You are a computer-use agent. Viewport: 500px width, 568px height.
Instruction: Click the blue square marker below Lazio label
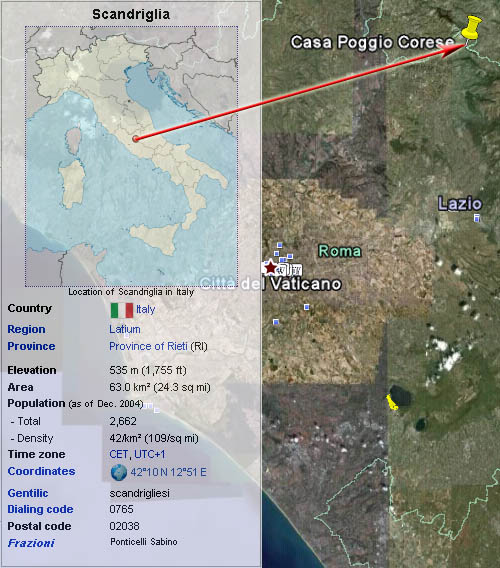(477, 218)
